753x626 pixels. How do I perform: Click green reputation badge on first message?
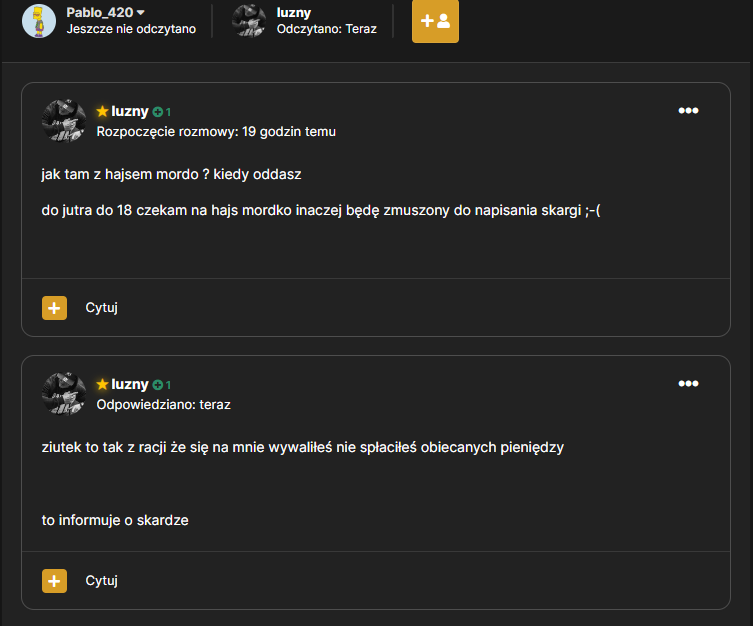161,112
